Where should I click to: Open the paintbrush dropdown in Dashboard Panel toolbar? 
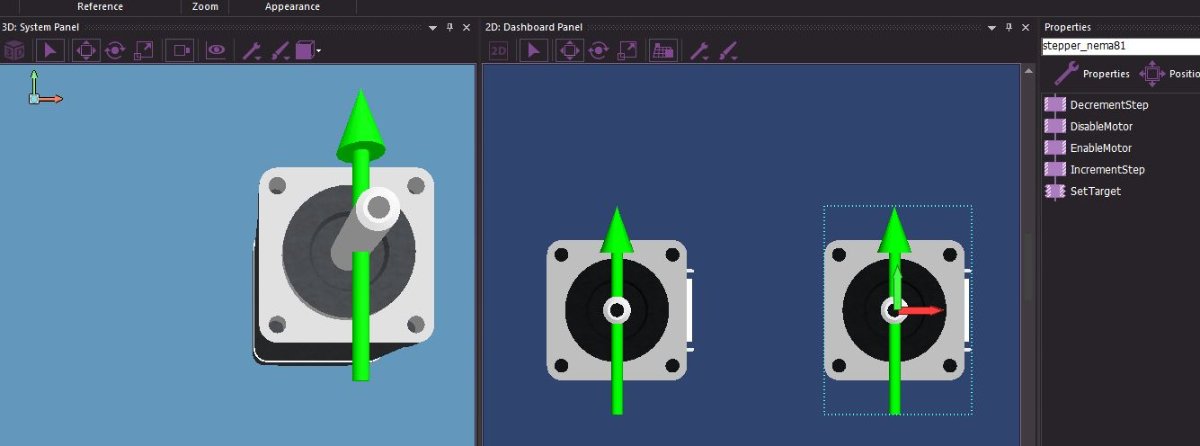click(729, 50)
